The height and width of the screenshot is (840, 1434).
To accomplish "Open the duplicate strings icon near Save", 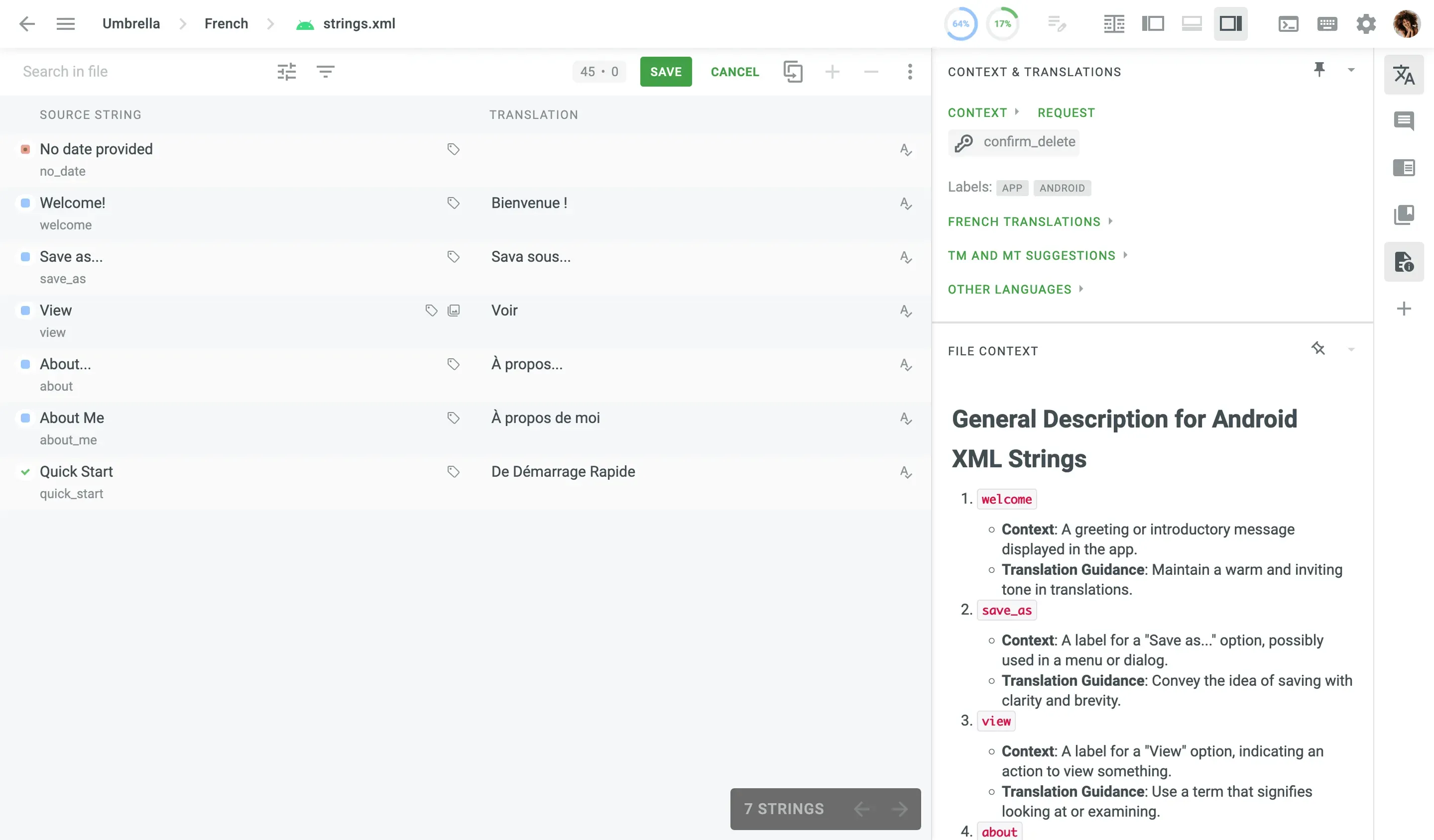I will coord(793,72).
